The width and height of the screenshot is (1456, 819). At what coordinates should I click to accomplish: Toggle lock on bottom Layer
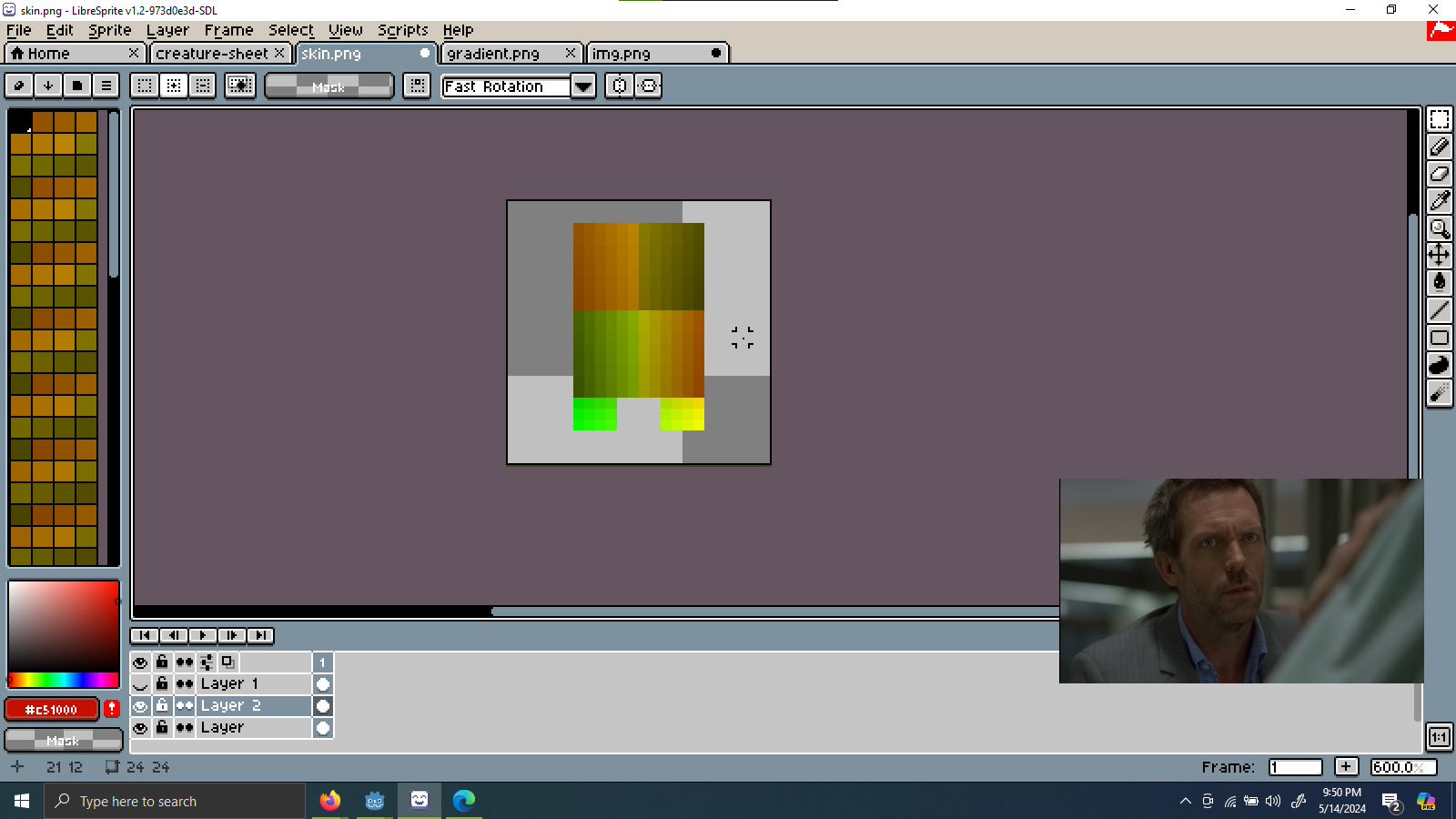162,727
